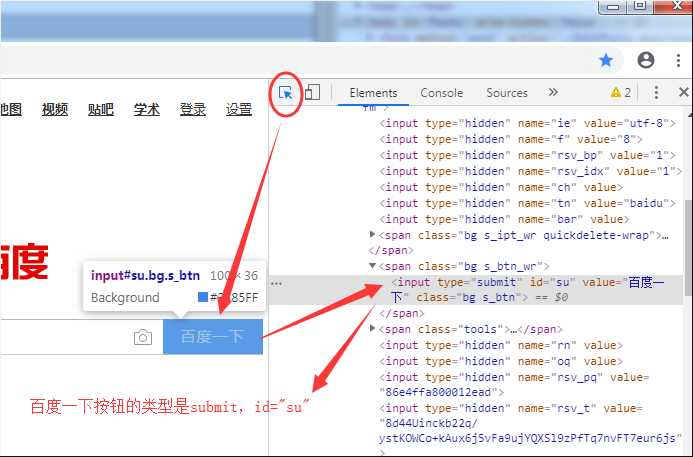The width and height of the screenshot is (693, 457).
Task: Bookmark this page with the star
Action: point(606,60)
